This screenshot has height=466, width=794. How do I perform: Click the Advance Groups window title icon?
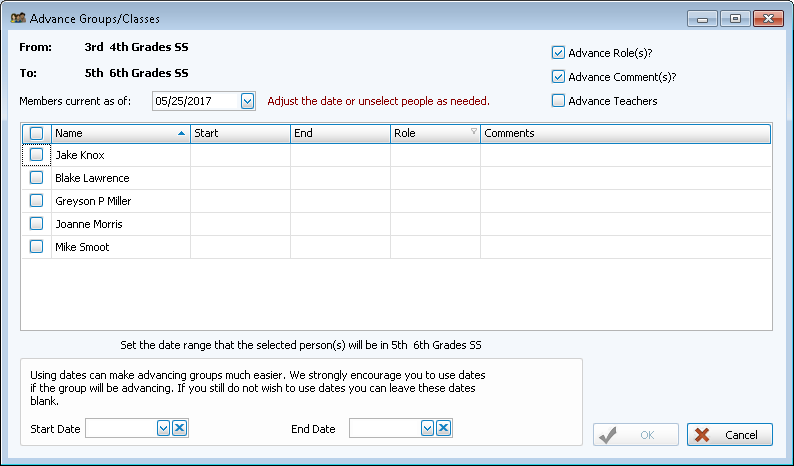[x=17, y=18]
